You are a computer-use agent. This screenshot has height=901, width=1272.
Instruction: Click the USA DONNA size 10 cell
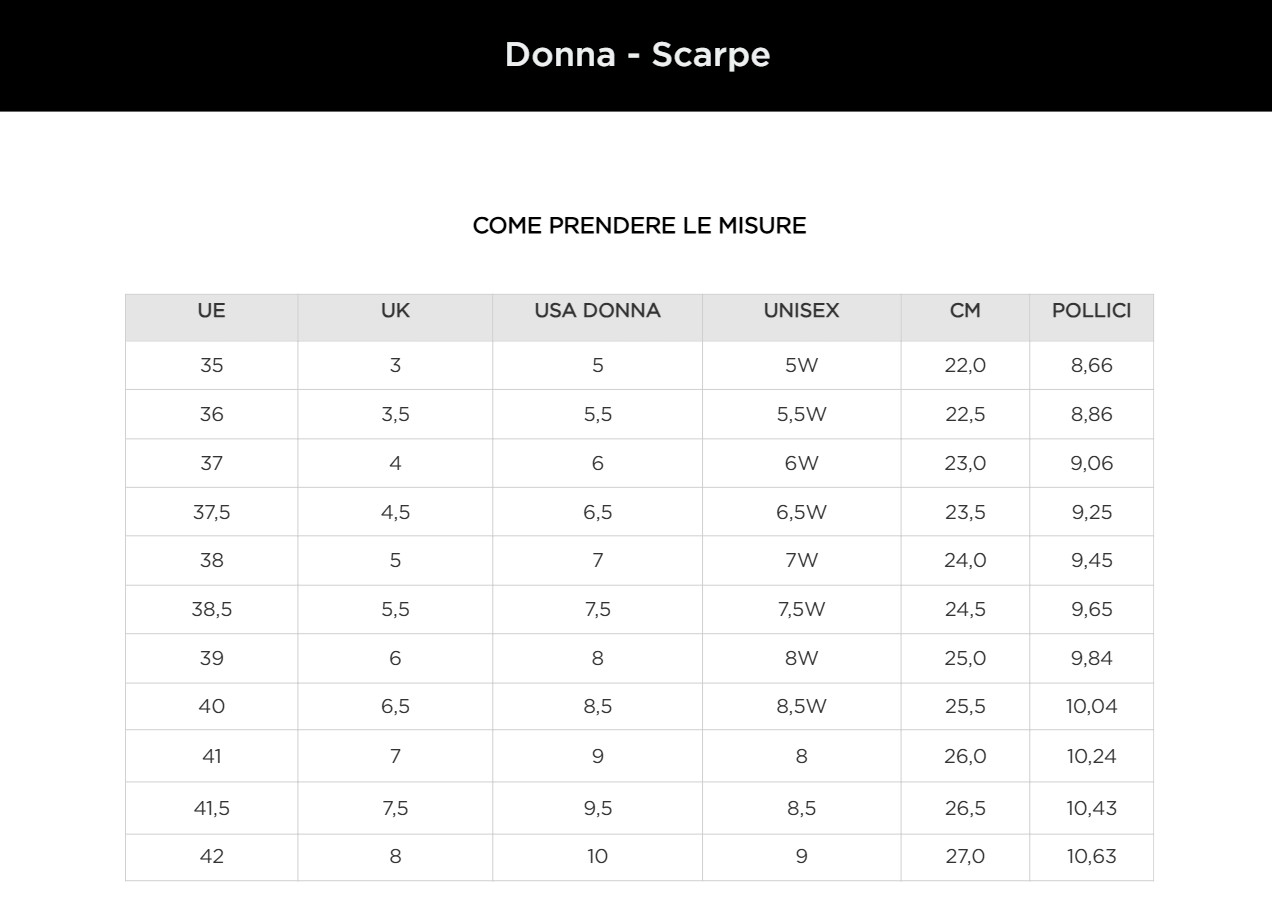click(x=597, y=856)
